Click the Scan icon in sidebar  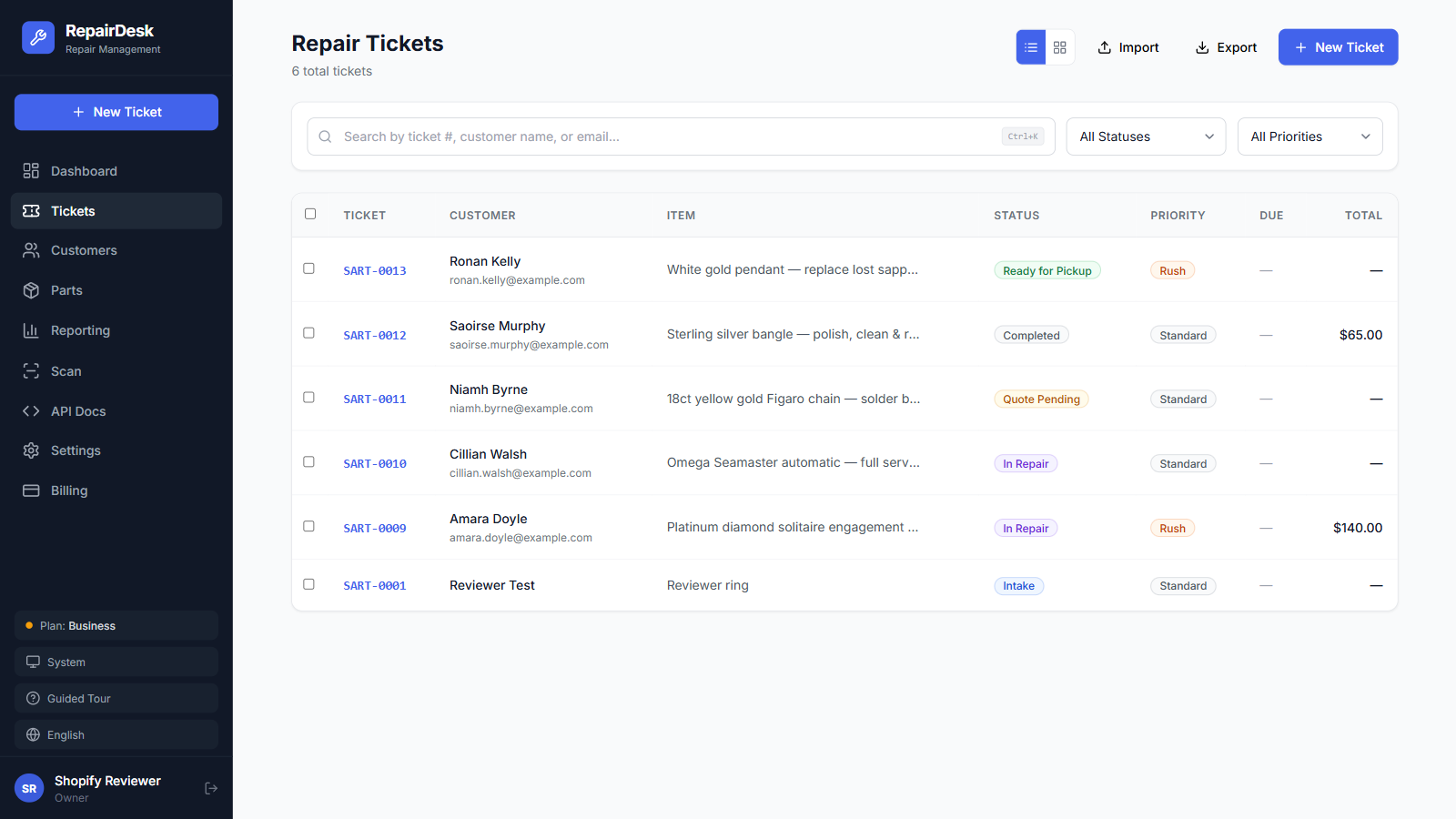(x=31, y=371)
